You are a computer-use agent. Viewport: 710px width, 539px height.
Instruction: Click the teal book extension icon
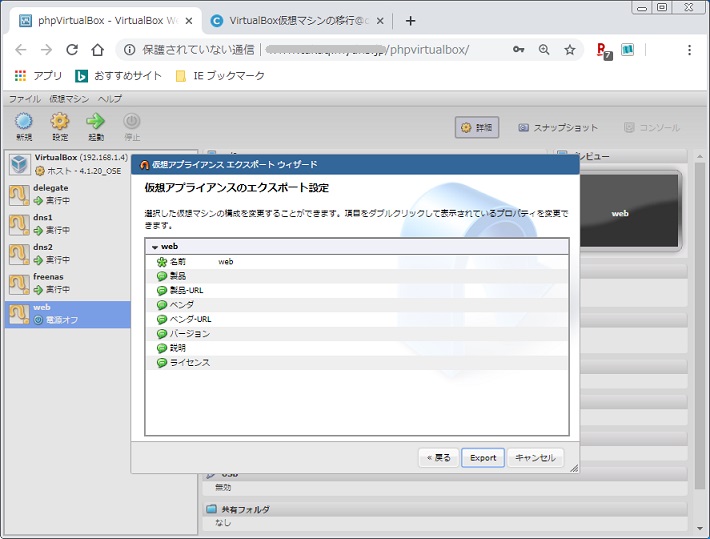628,49
